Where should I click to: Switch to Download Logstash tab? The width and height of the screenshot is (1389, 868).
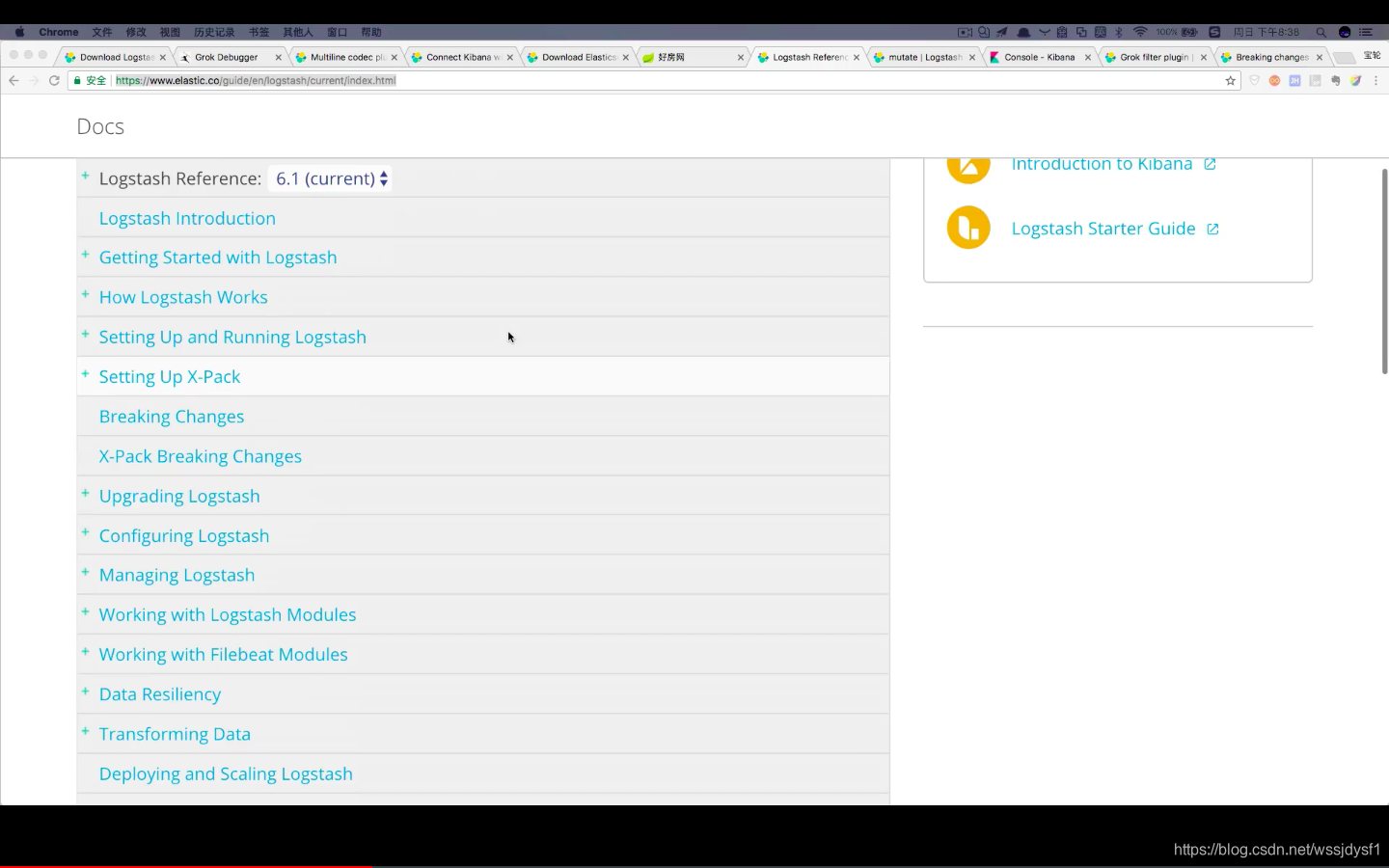pyautogui.click(x=116, y=57)
